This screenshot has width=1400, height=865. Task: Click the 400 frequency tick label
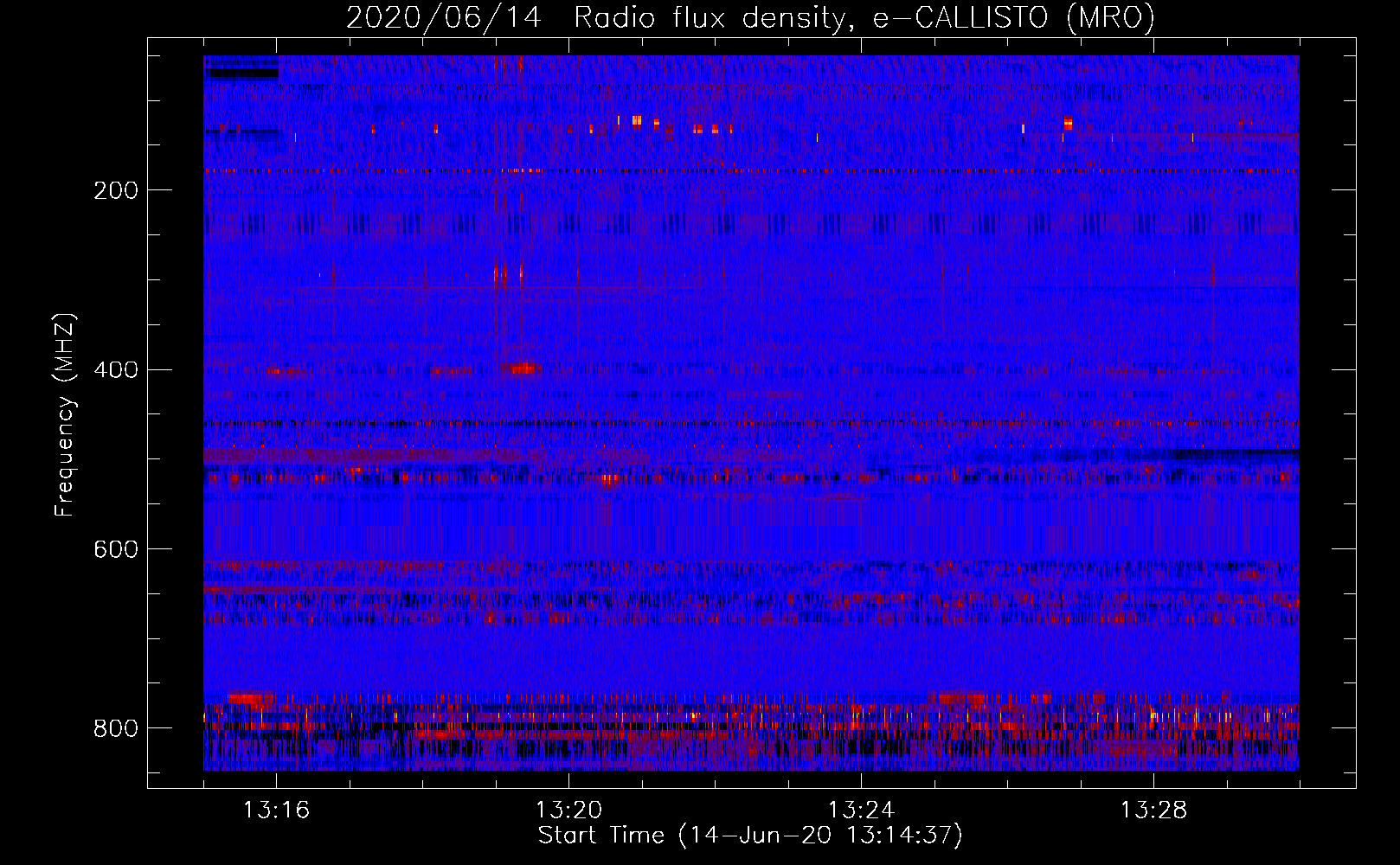click(x=116, y=370)
